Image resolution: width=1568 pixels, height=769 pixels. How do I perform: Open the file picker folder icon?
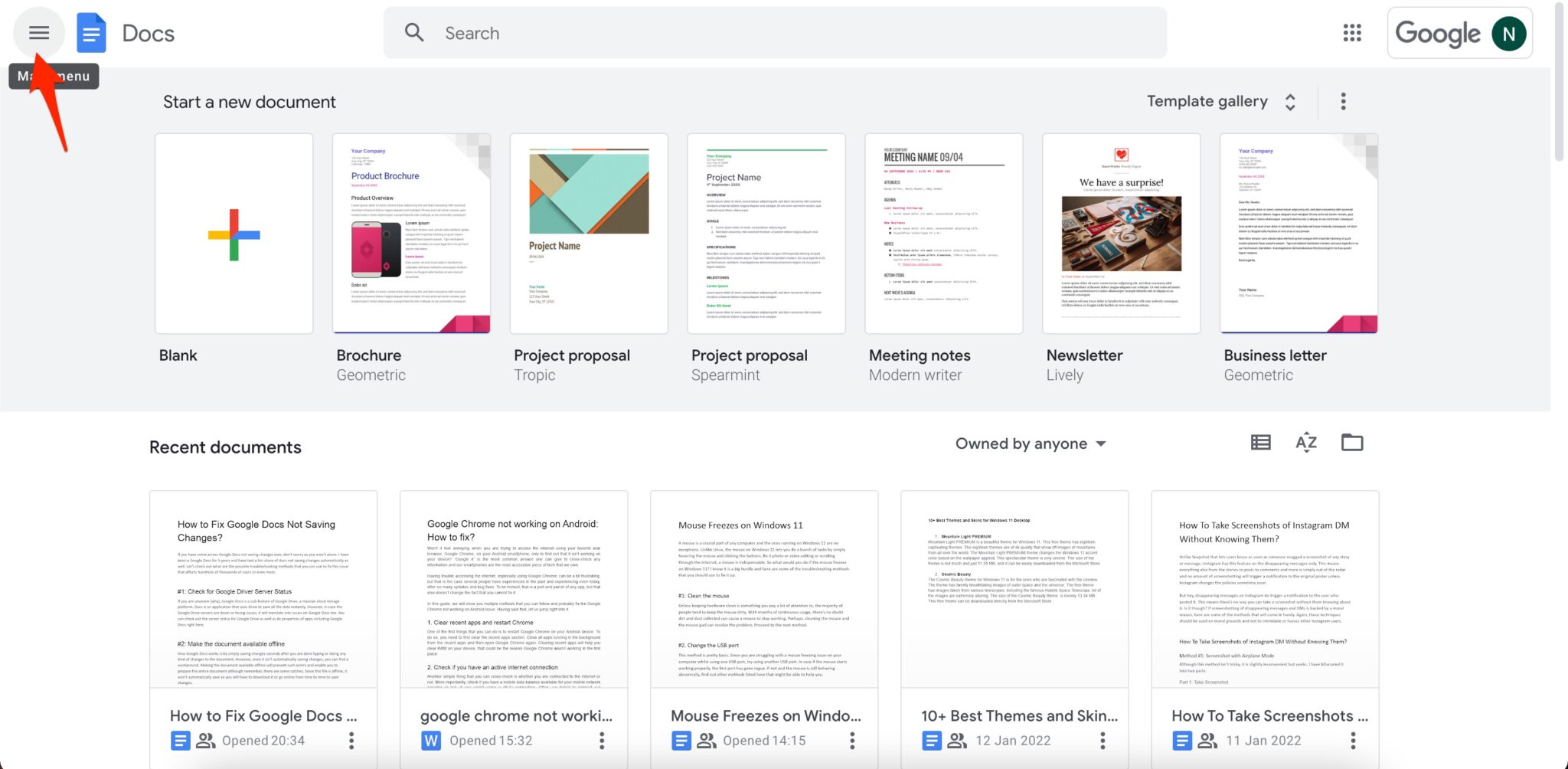point(1351,443)
